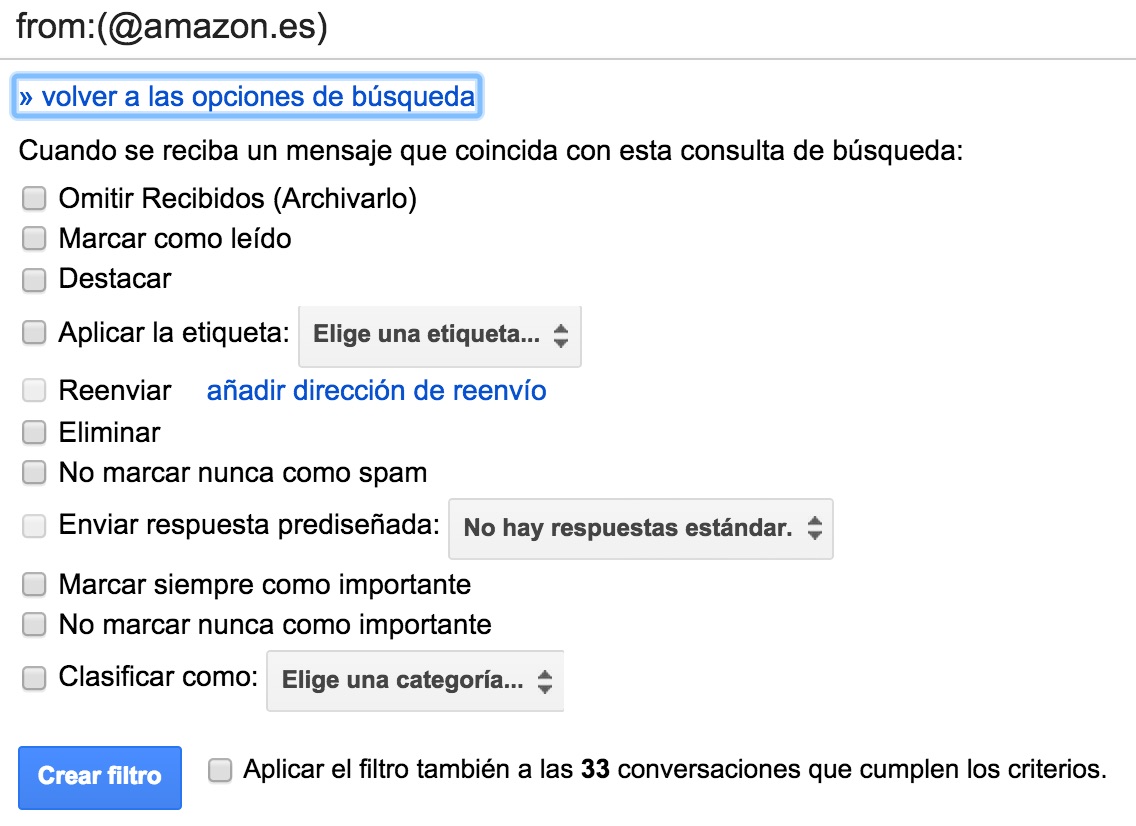Viewport: 1136px width, 826px height.
Task: Enable No marcar nunca como spam
Action: point(35,472)
